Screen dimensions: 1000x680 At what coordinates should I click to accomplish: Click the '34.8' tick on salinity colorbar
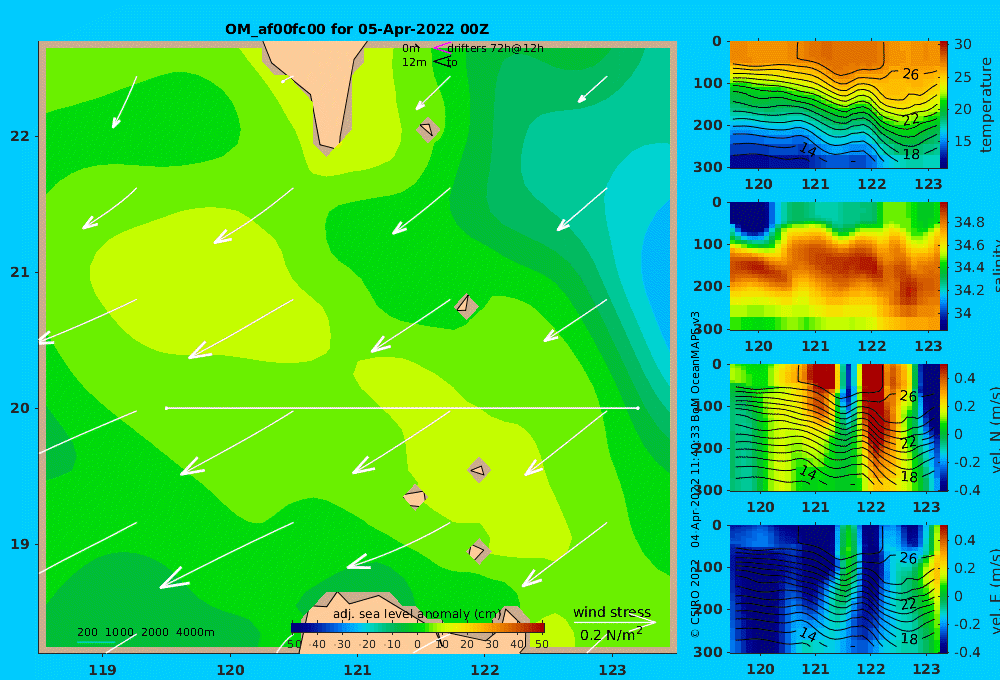(x=969, y=222)
